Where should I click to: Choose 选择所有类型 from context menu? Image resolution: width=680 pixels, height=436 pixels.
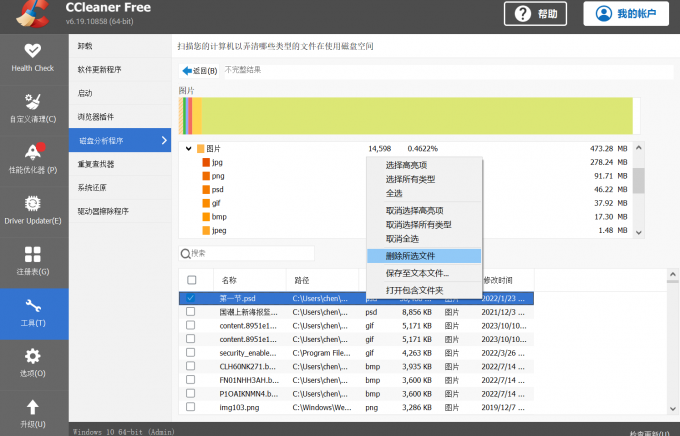click(x=424, y=179)
